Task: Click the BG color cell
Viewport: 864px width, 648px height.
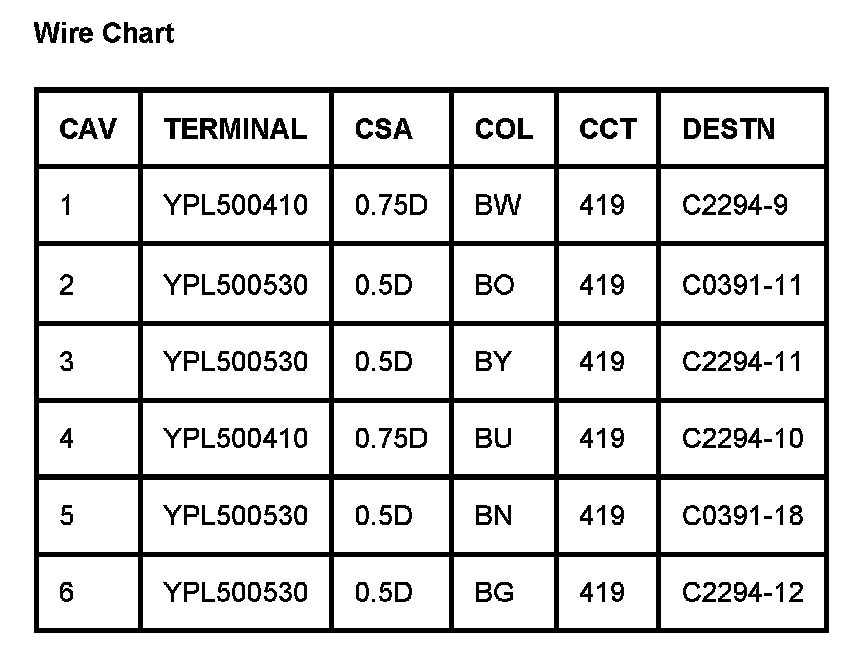Action: click(495, 592)
